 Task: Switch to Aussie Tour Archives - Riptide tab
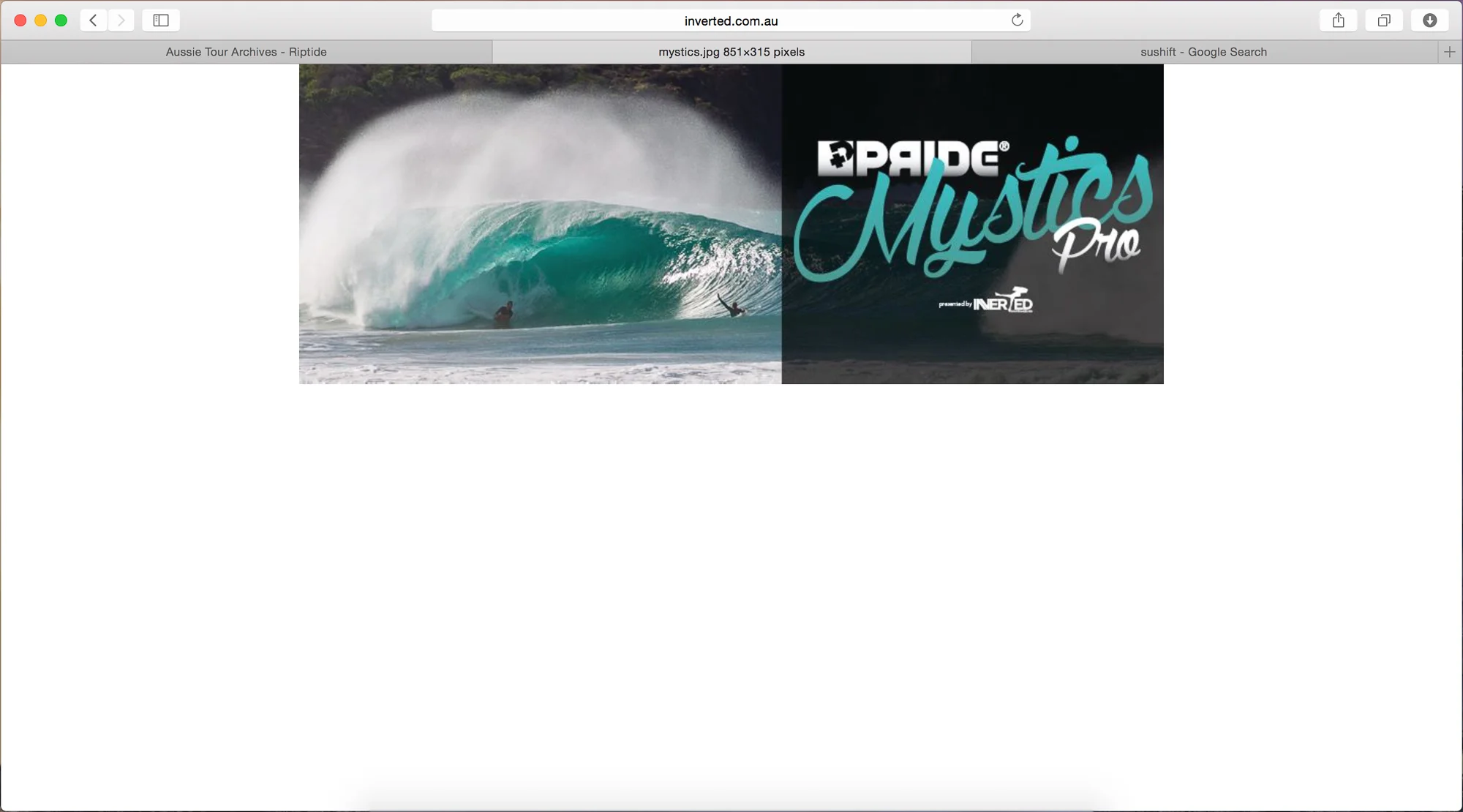click(x=247, y=52)
